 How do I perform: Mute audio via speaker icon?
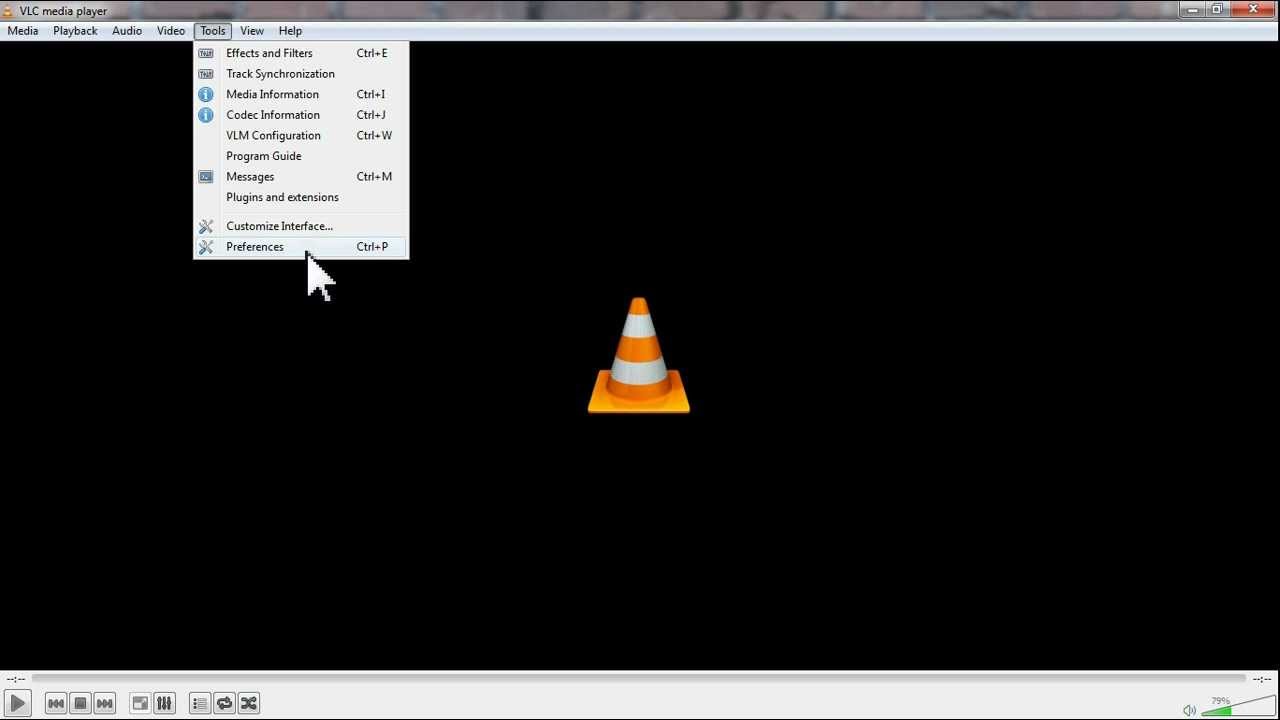1189,710
